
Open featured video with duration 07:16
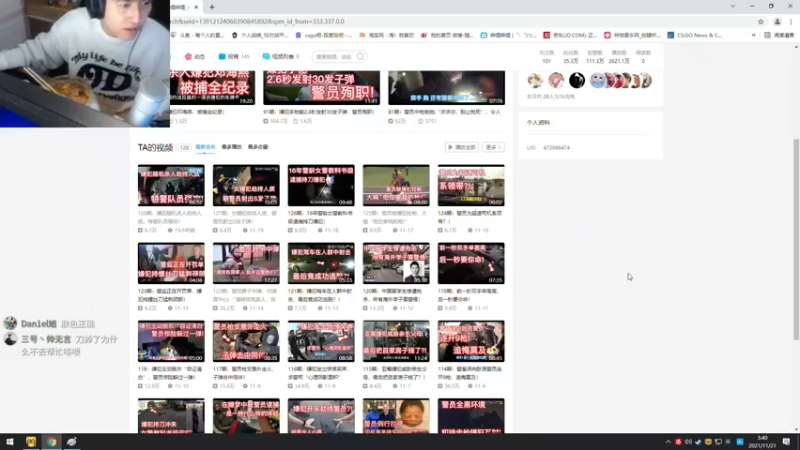pyautogui.click(x=446, y=88)
